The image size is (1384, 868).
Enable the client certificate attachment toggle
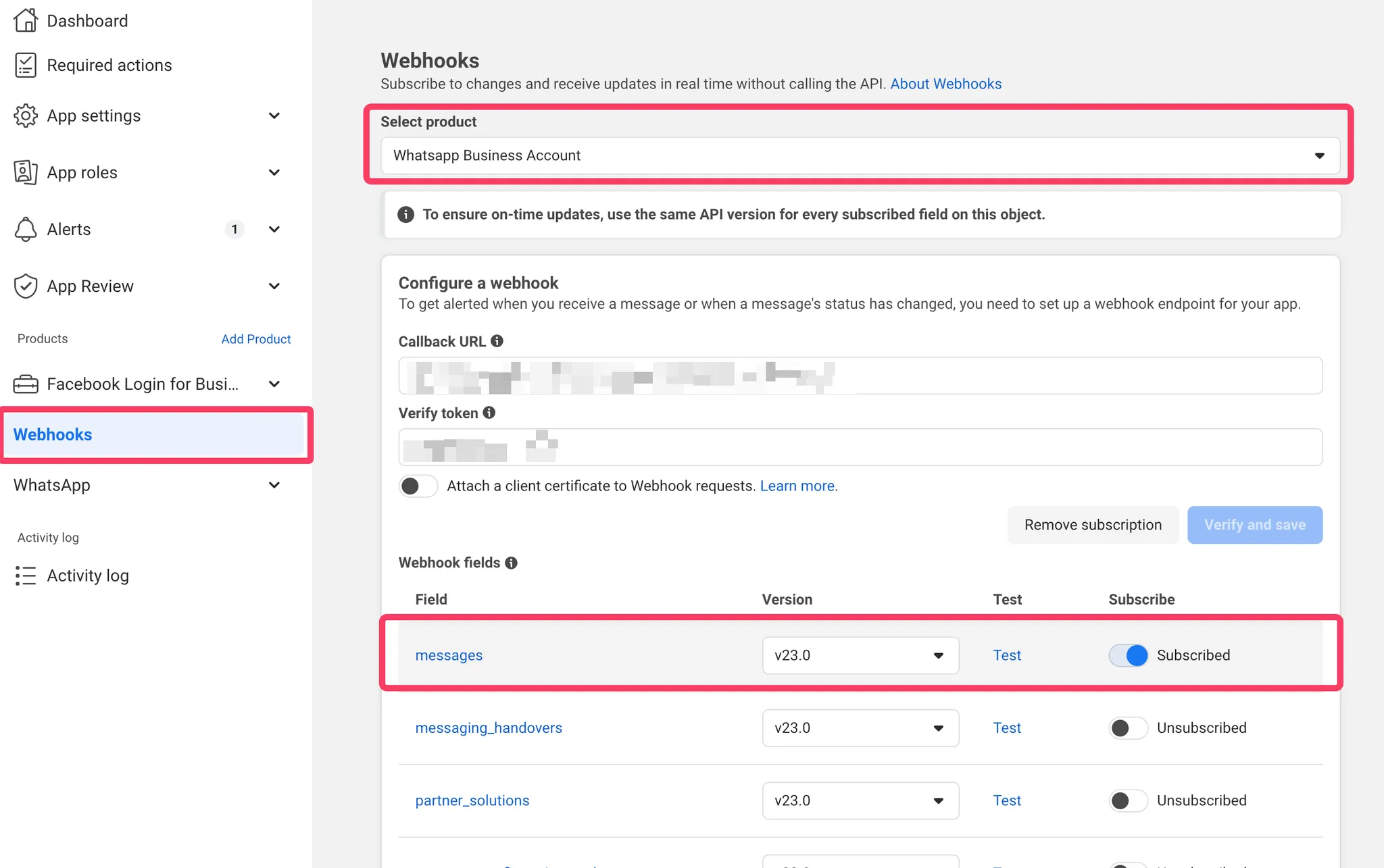418,486
